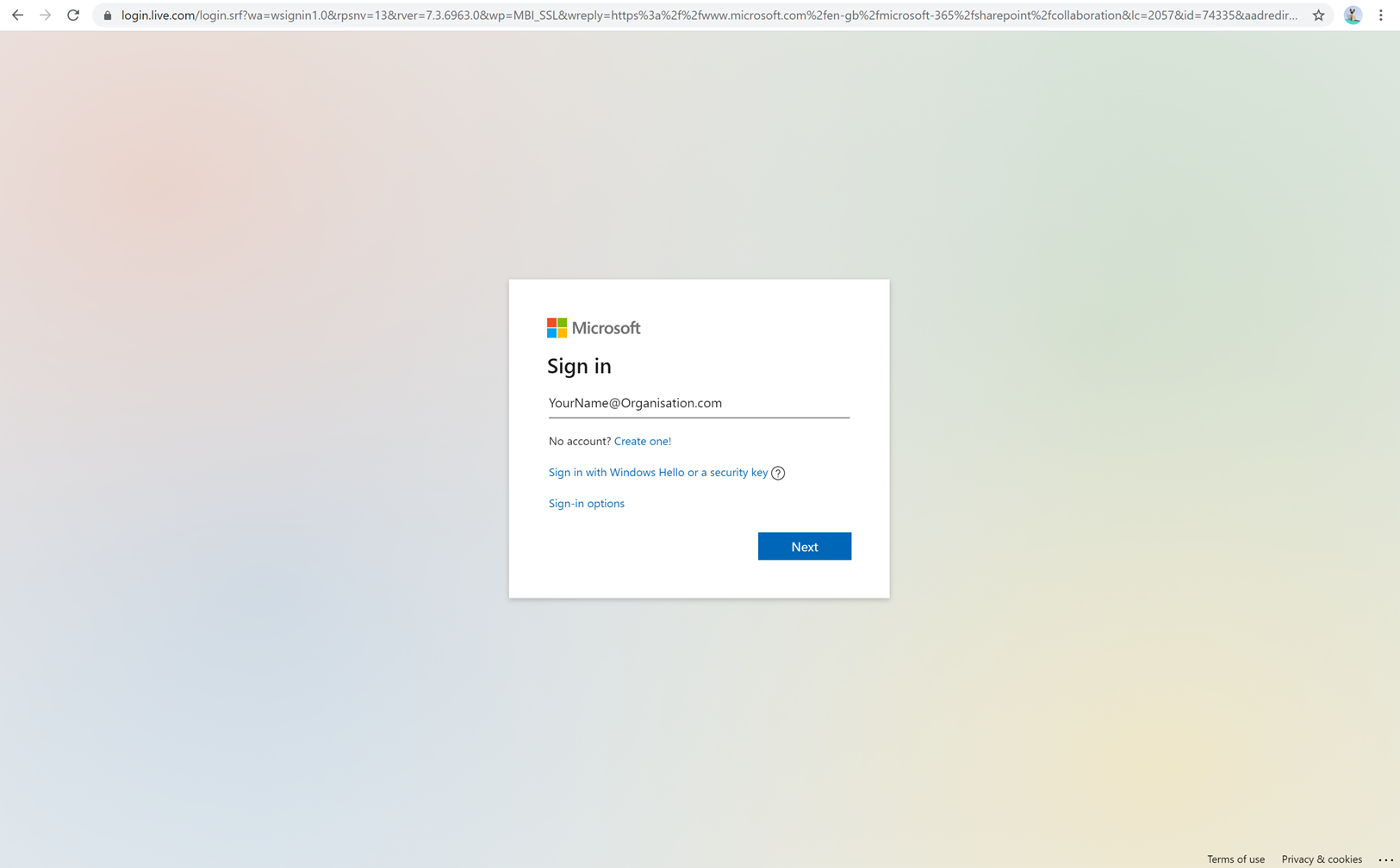This screenshot has width=1400, height=868.
Task: Click the email input field
Action: tap(698, 403)
